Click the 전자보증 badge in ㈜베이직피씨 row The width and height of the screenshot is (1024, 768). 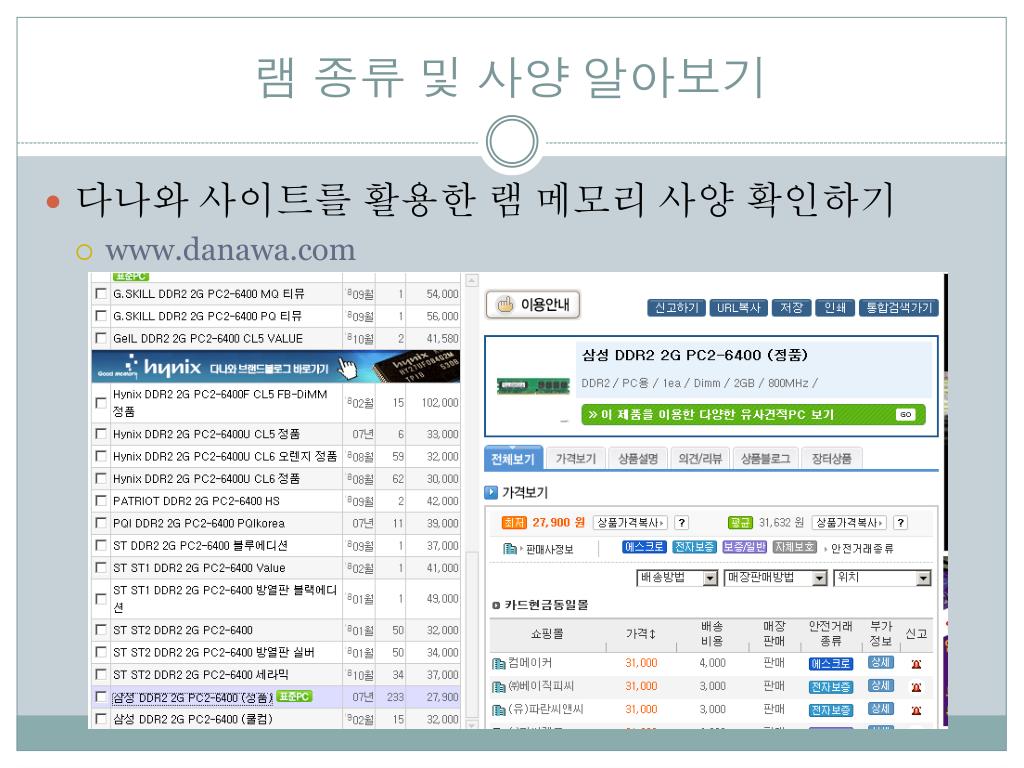click(831, 687)
